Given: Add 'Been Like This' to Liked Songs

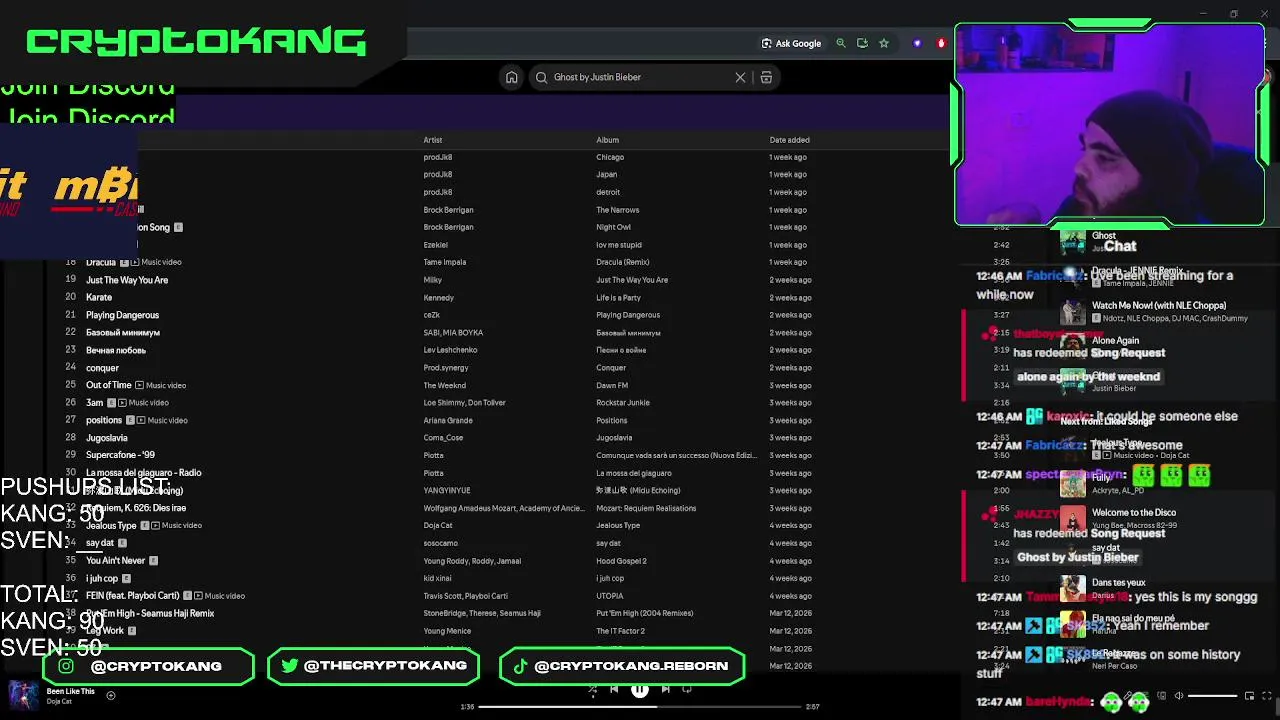Looking at the screenshot, I should [111, 696].
